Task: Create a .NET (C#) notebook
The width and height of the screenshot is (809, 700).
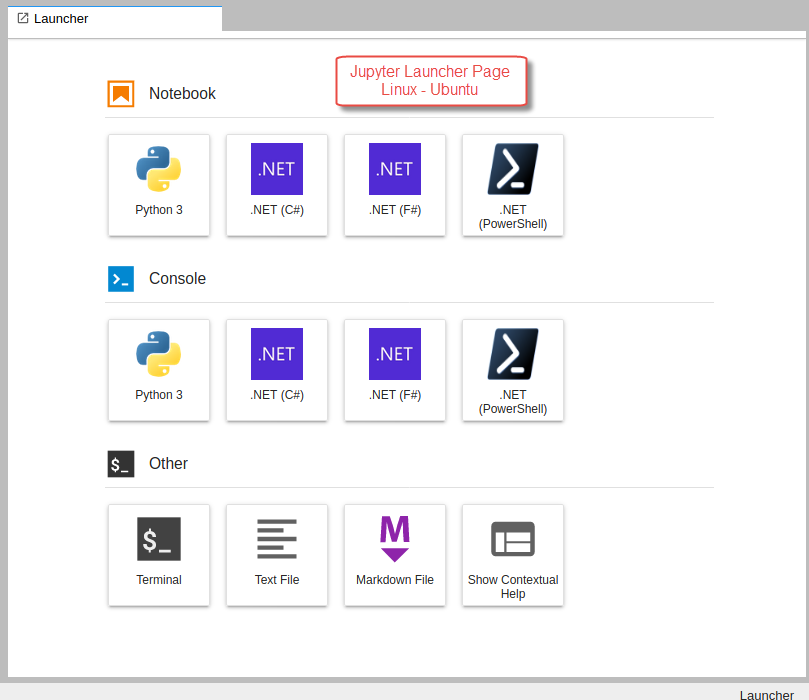Action: click(x=277, y=185)
